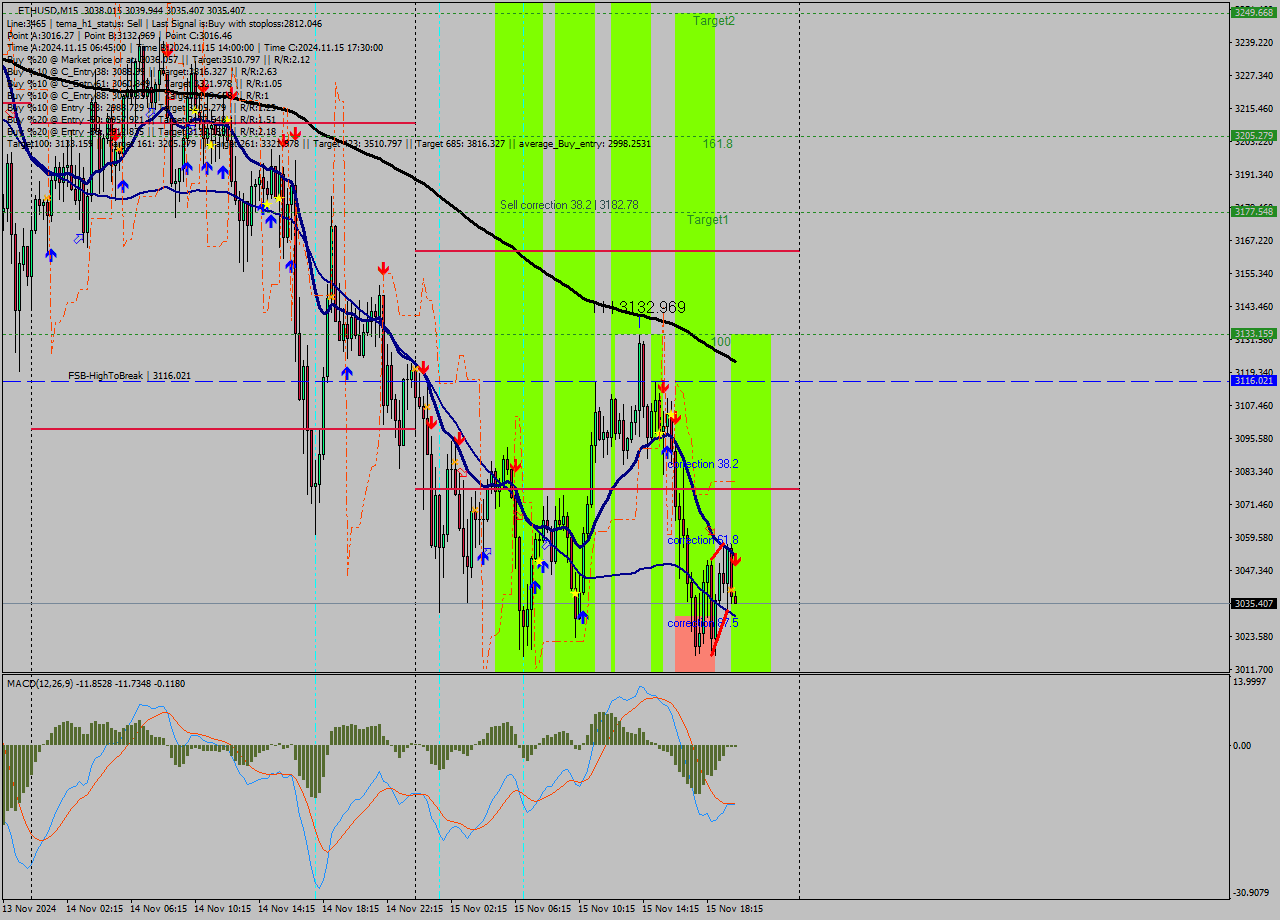Click the Sell correction 38.2 | 3182.78 label
The image size is (1280, 920).
pos(569,204)
